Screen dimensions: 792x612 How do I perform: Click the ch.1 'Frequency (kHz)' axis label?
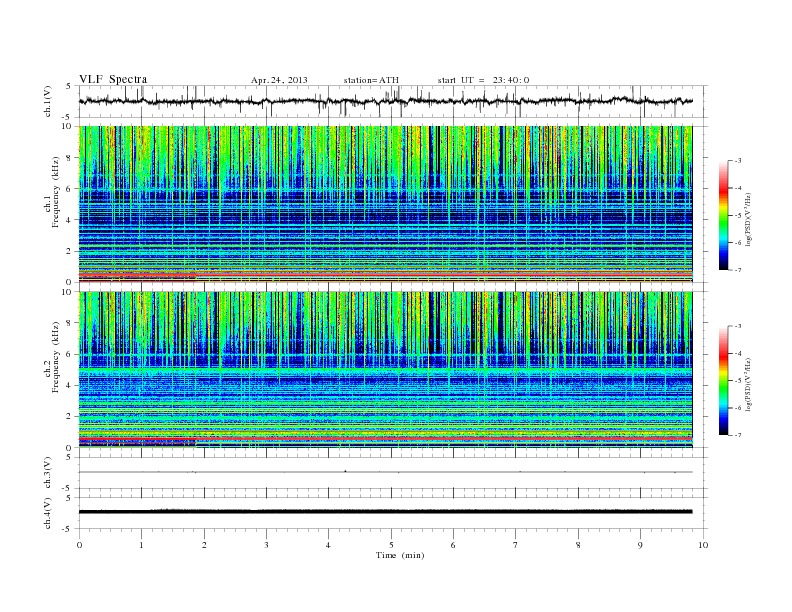[56, 192]
